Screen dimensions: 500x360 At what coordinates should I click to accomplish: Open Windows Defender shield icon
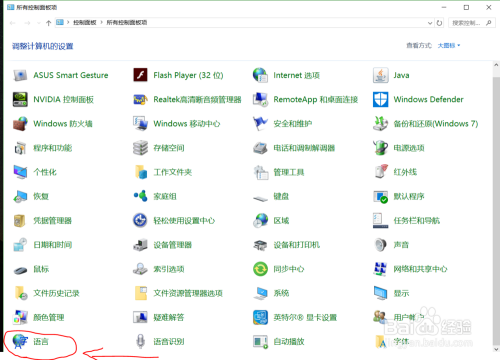pyautogui.click(x=380, y=99)
